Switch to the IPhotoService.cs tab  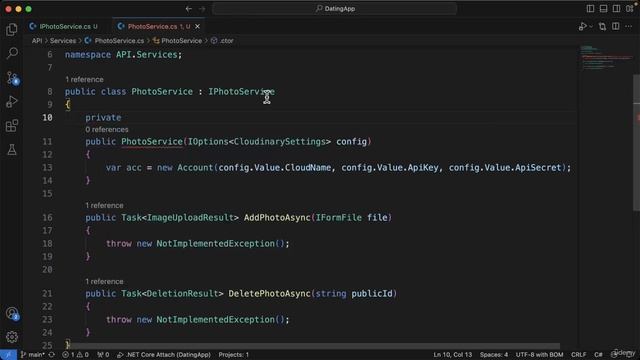click(65, 27)
